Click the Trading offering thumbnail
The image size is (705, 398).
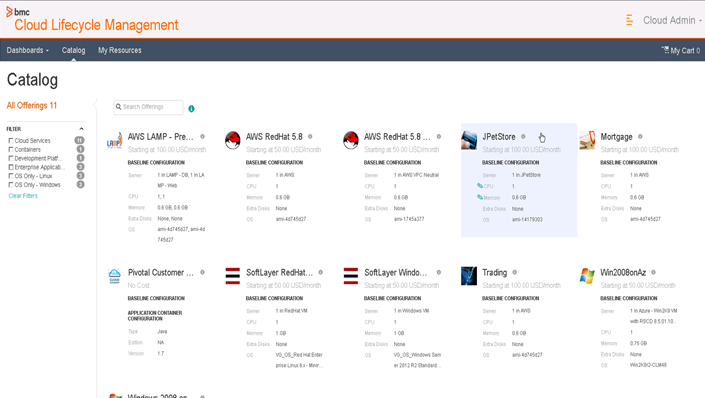469,276
